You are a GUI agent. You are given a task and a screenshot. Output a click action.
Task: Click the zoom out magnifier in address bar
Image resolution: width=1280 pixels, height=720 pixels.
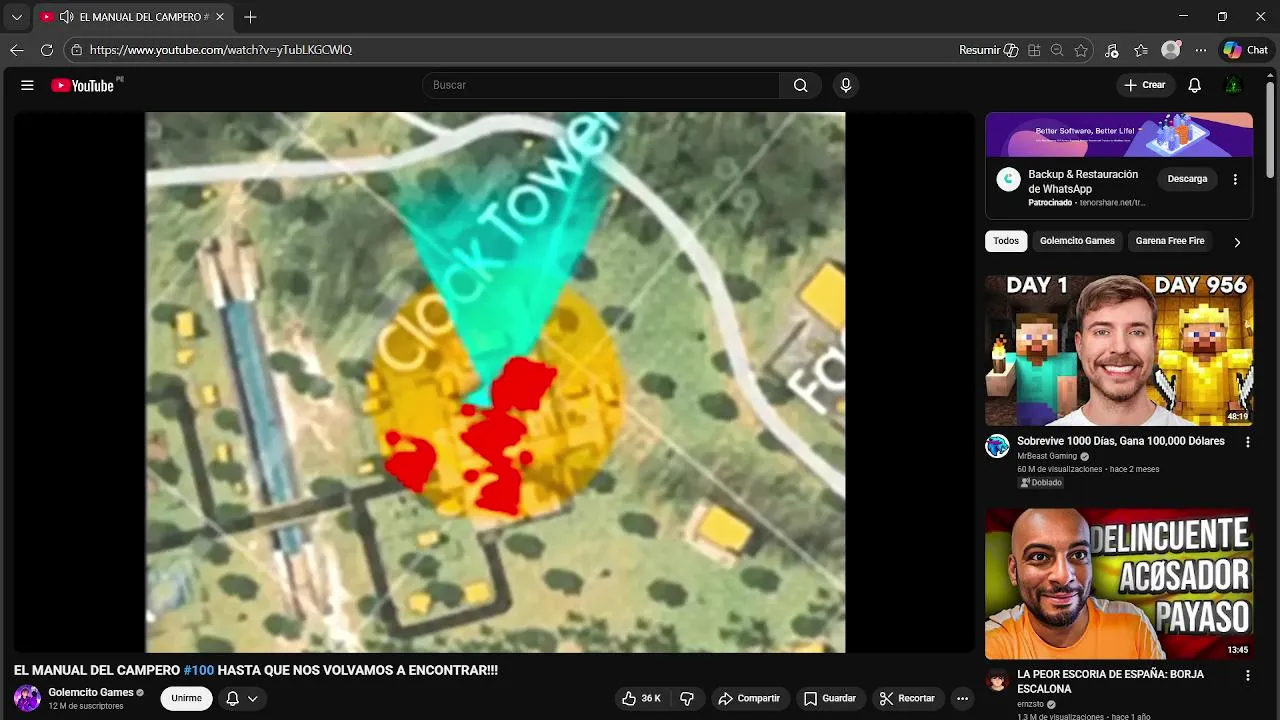coord(1057,50)
